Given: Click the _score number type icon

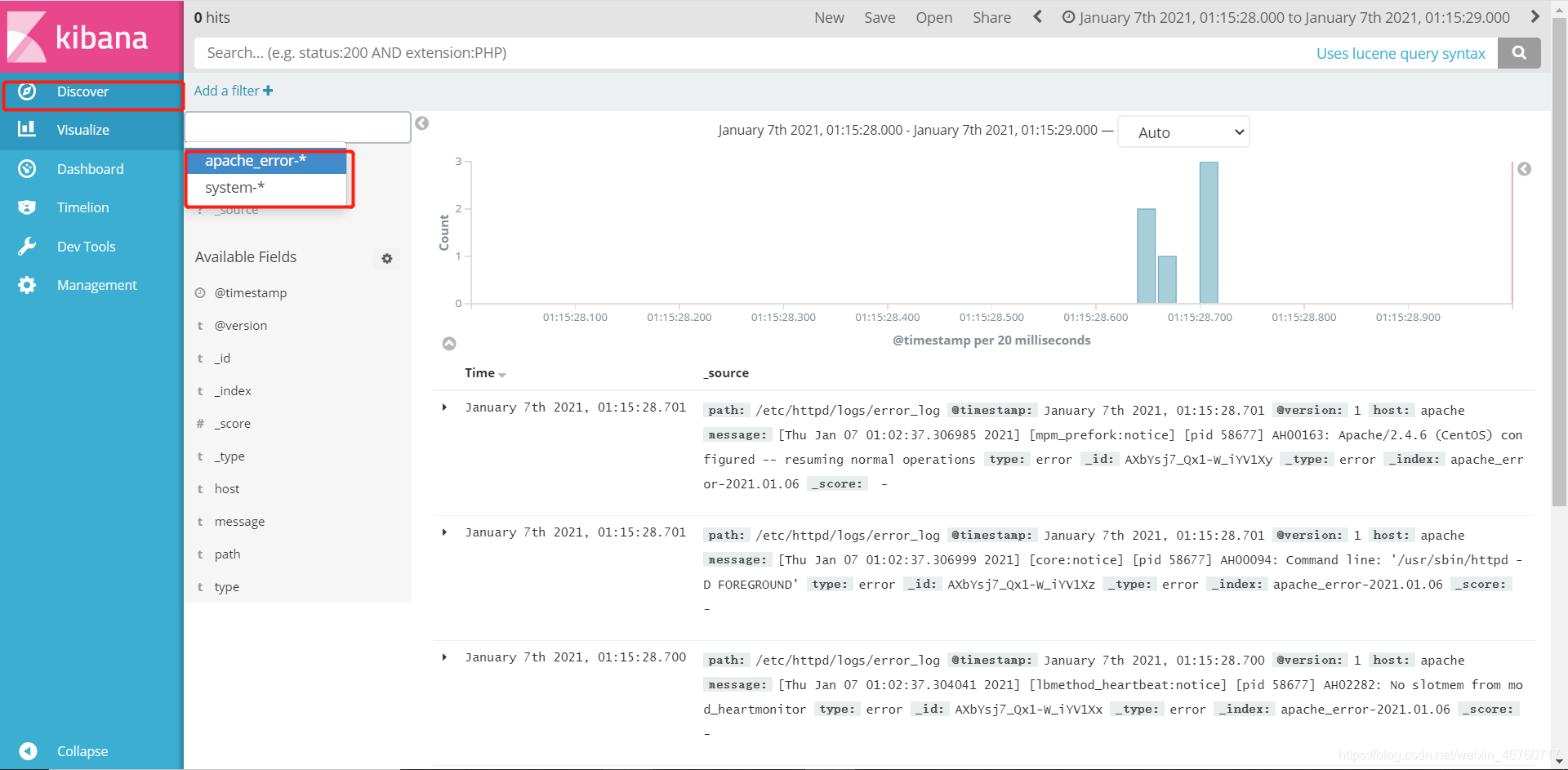Looking at the screenshot, I should click(x=200, y=424).
